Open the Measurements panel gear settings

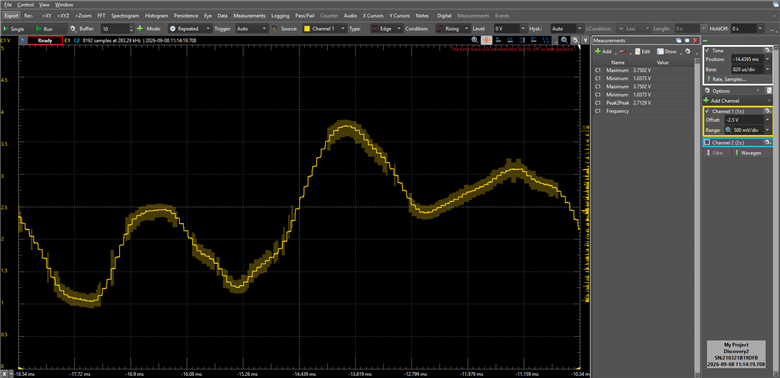tap(687, 51)
